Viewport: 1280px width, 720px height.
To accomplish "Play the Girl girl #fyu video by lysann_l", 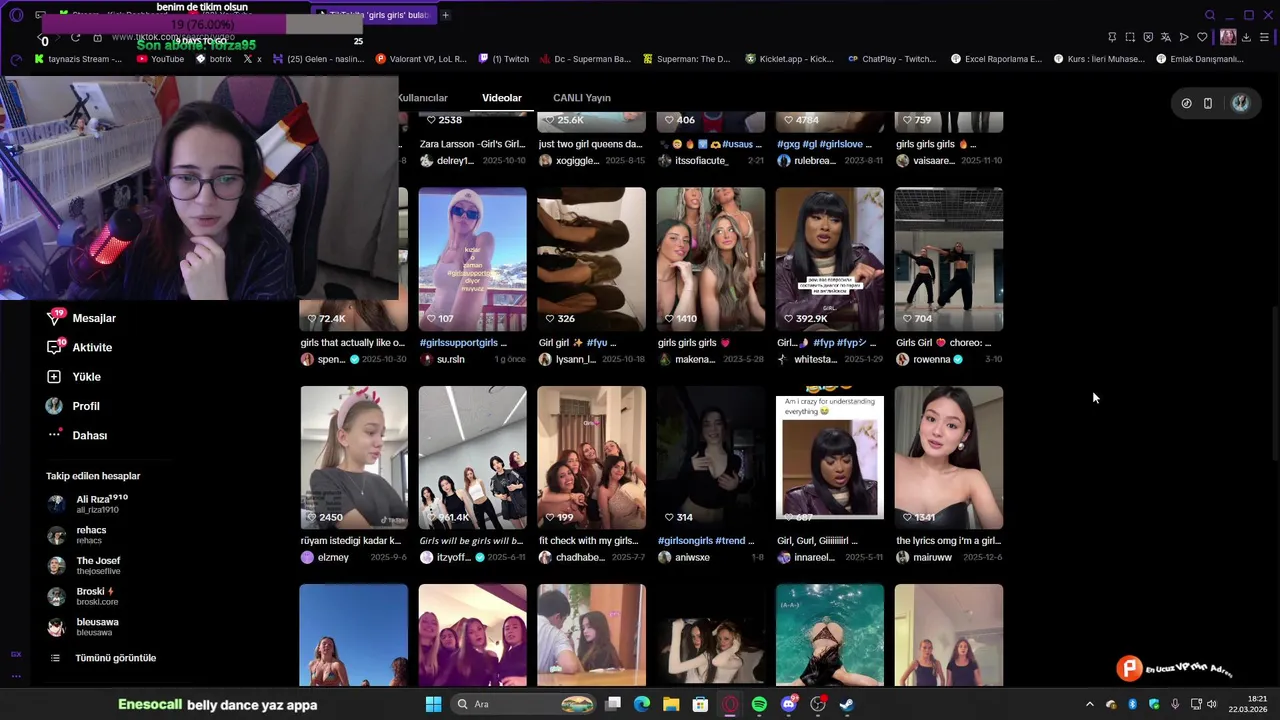I will click(x=591, y=259).
